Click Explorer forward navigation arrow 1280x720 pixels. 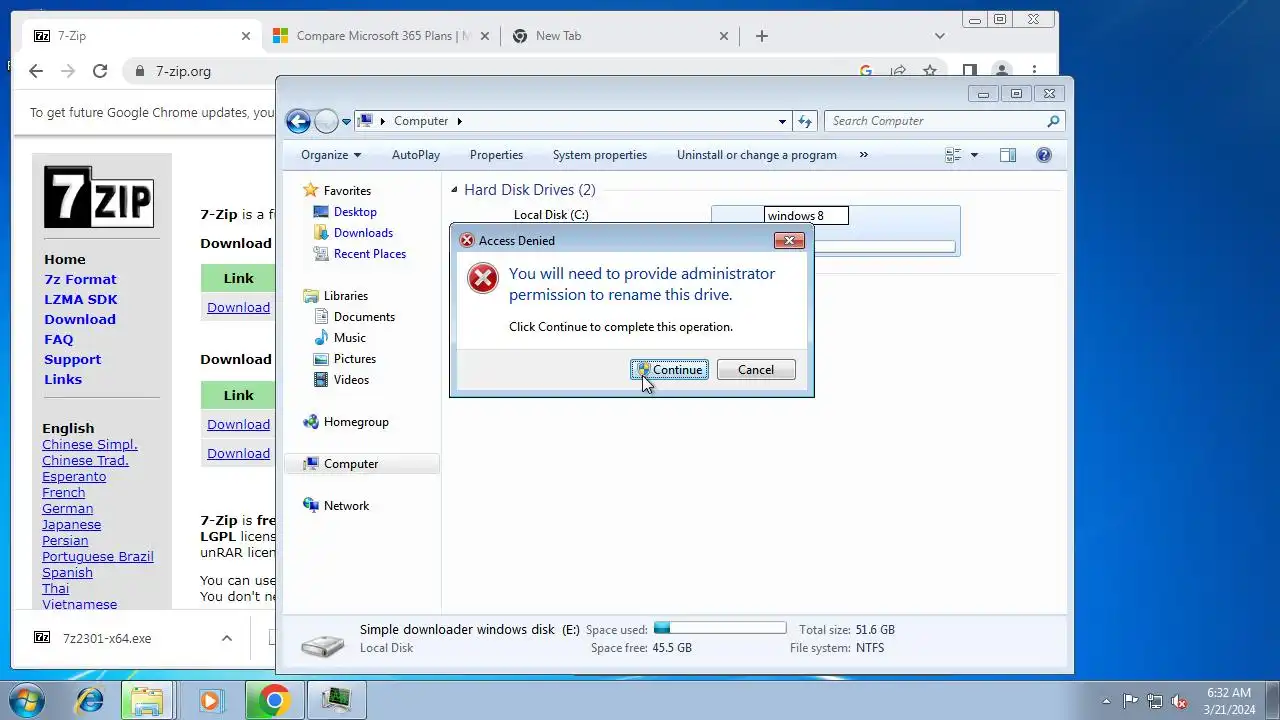(x=326, y=121)
